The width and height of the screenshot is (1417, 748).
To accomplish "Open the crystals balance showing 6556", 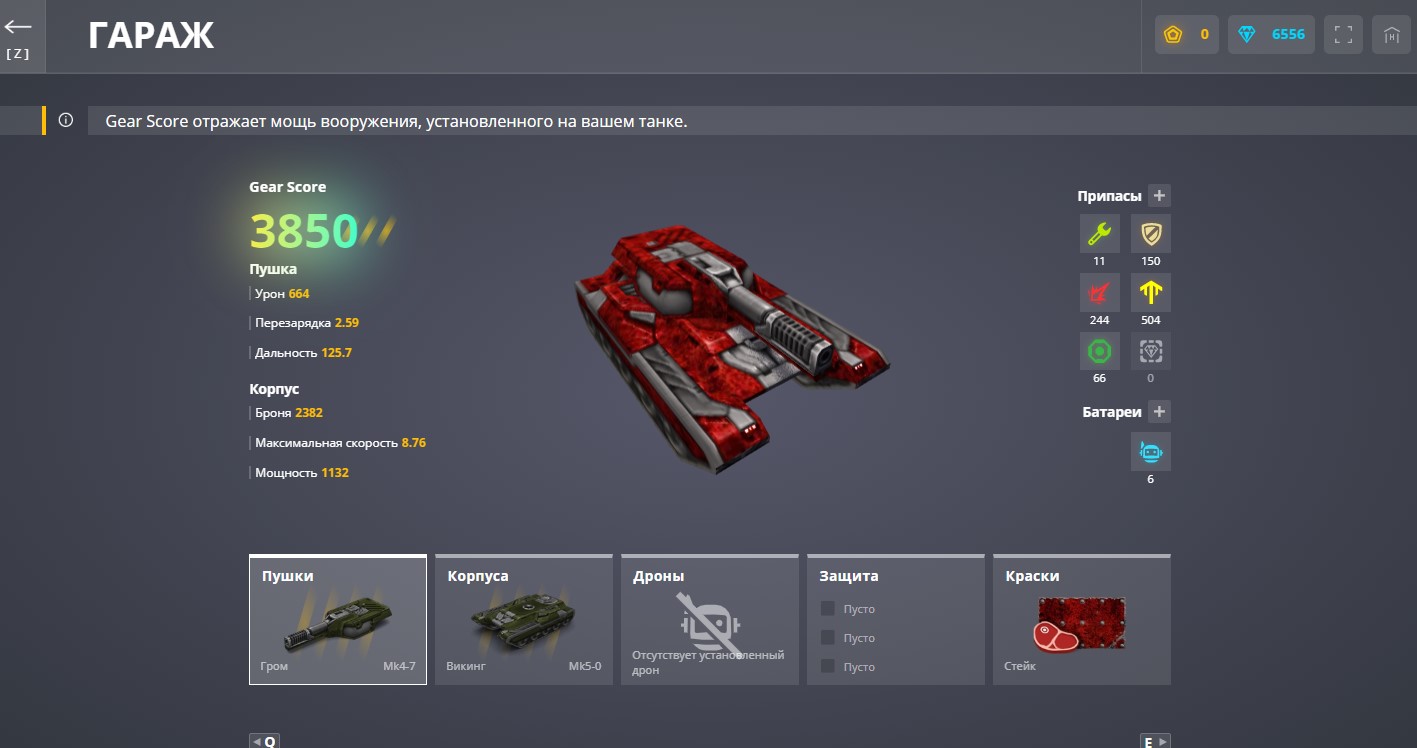I will pos(1271,34).
